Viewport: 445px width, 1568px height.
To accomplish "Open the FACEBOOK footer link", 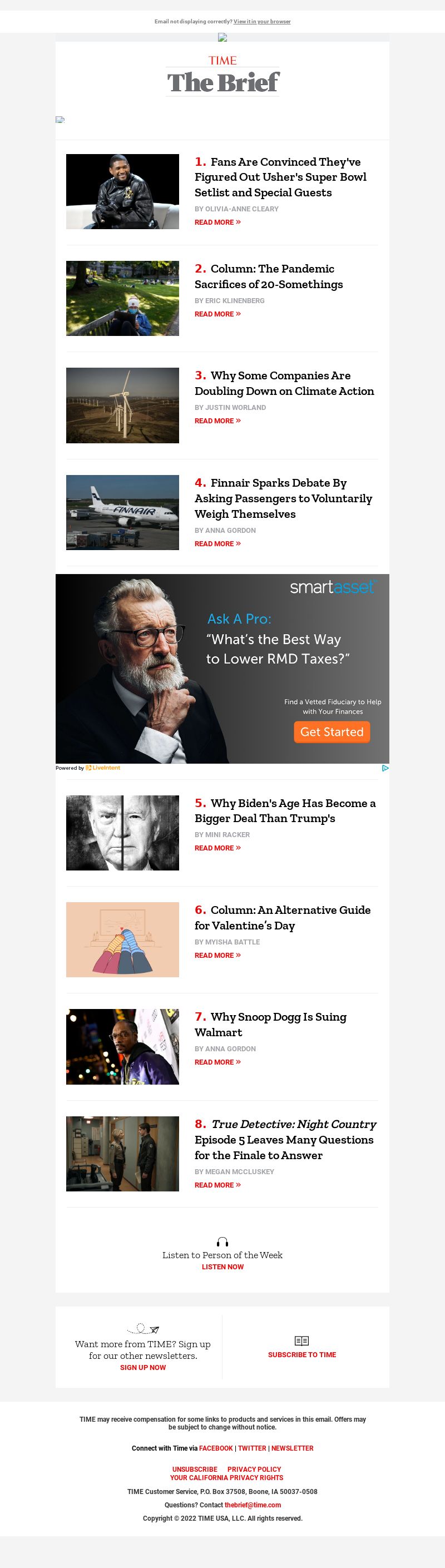I will tap(216, 1448).
